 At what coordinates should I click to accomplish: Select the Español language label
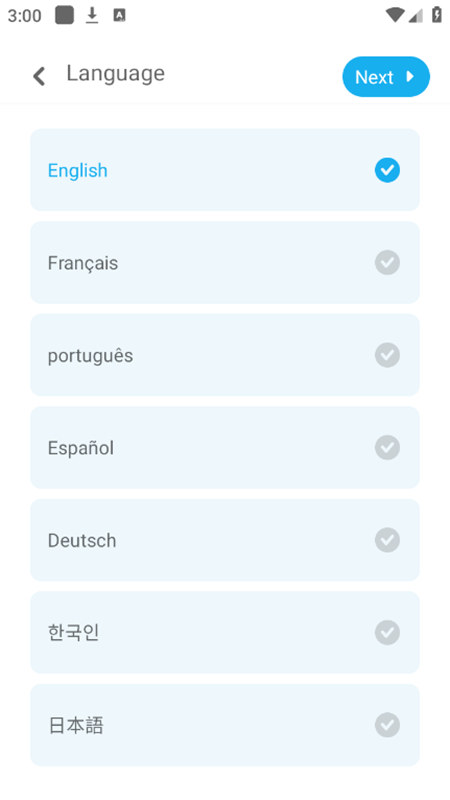pos(81,447)
